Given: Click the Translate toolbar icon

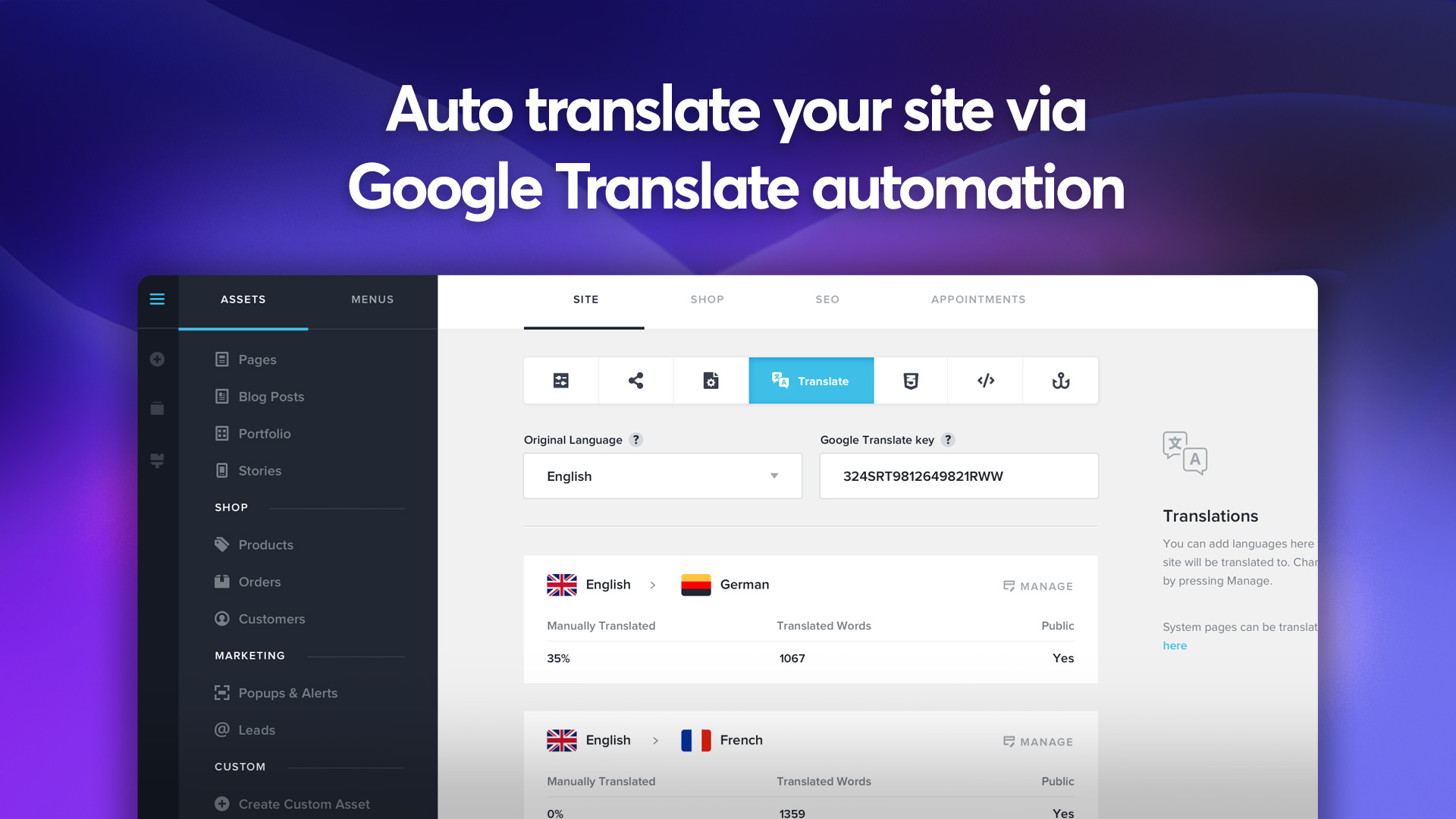Looking at the screenshot, I should [x=811, y=380].
